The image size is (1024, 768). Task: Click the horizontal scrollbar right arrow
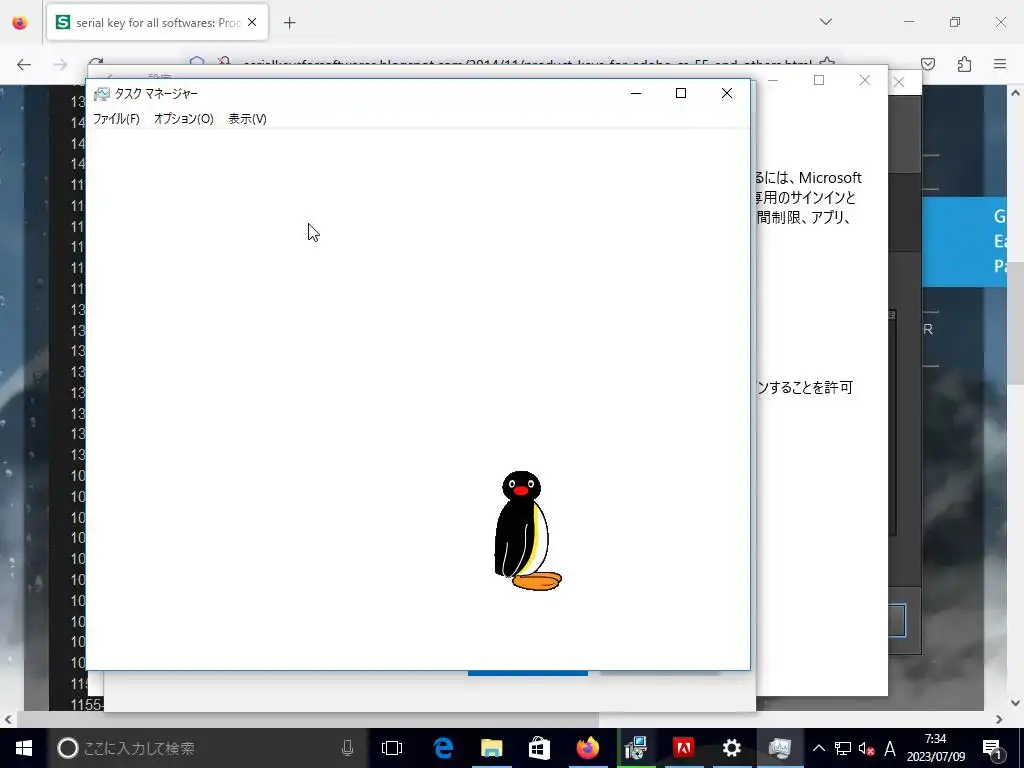999,720
